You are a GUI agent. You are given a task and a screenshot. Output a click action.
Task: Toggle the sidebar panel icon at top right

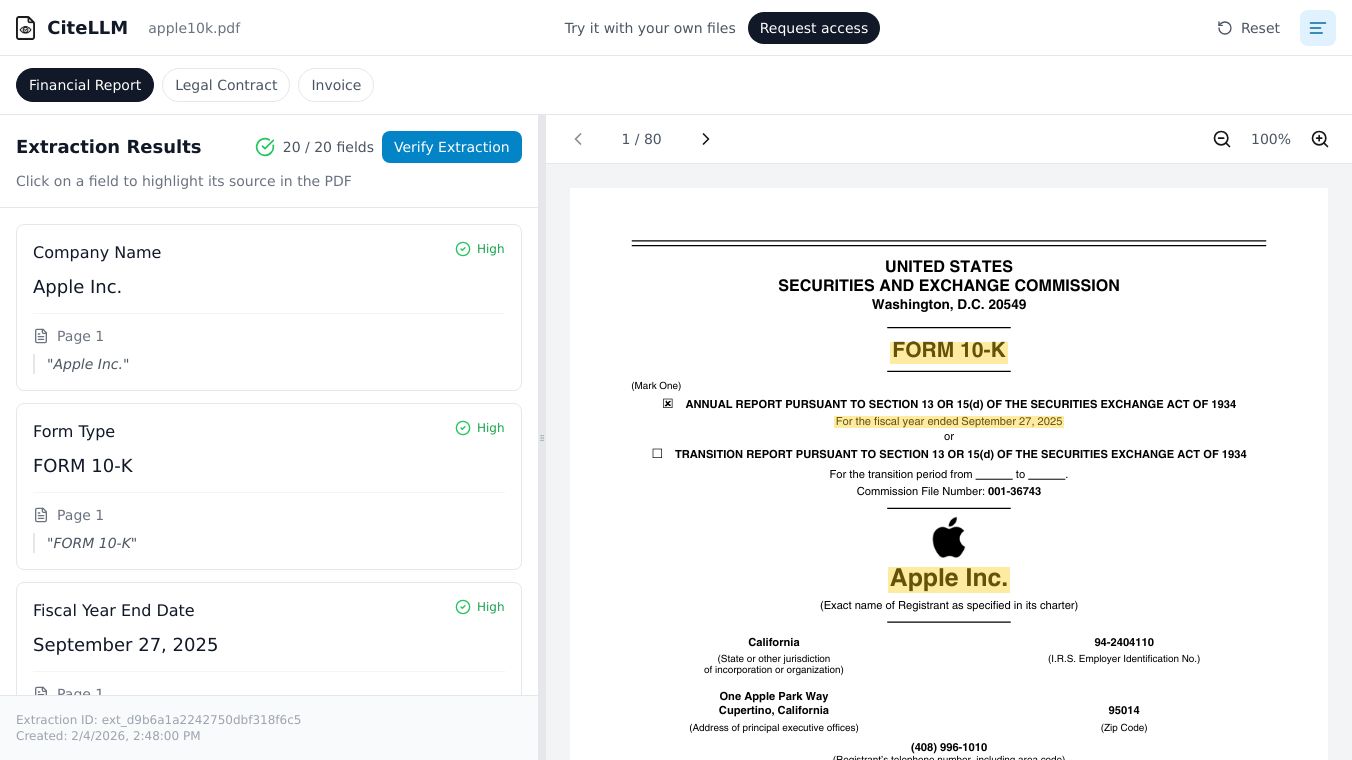[x=1318, y=28]
